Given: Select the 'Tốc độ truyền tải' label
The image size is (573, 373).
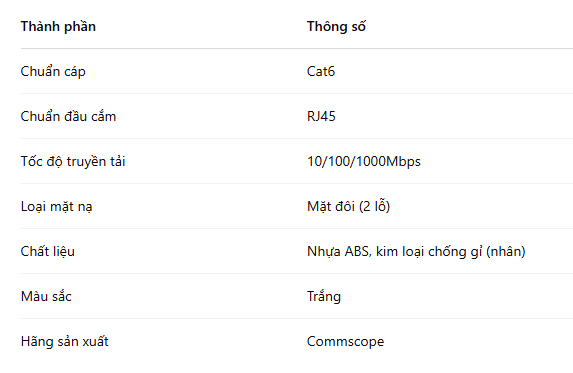Looking at the screenshot, I should point(73,161).
